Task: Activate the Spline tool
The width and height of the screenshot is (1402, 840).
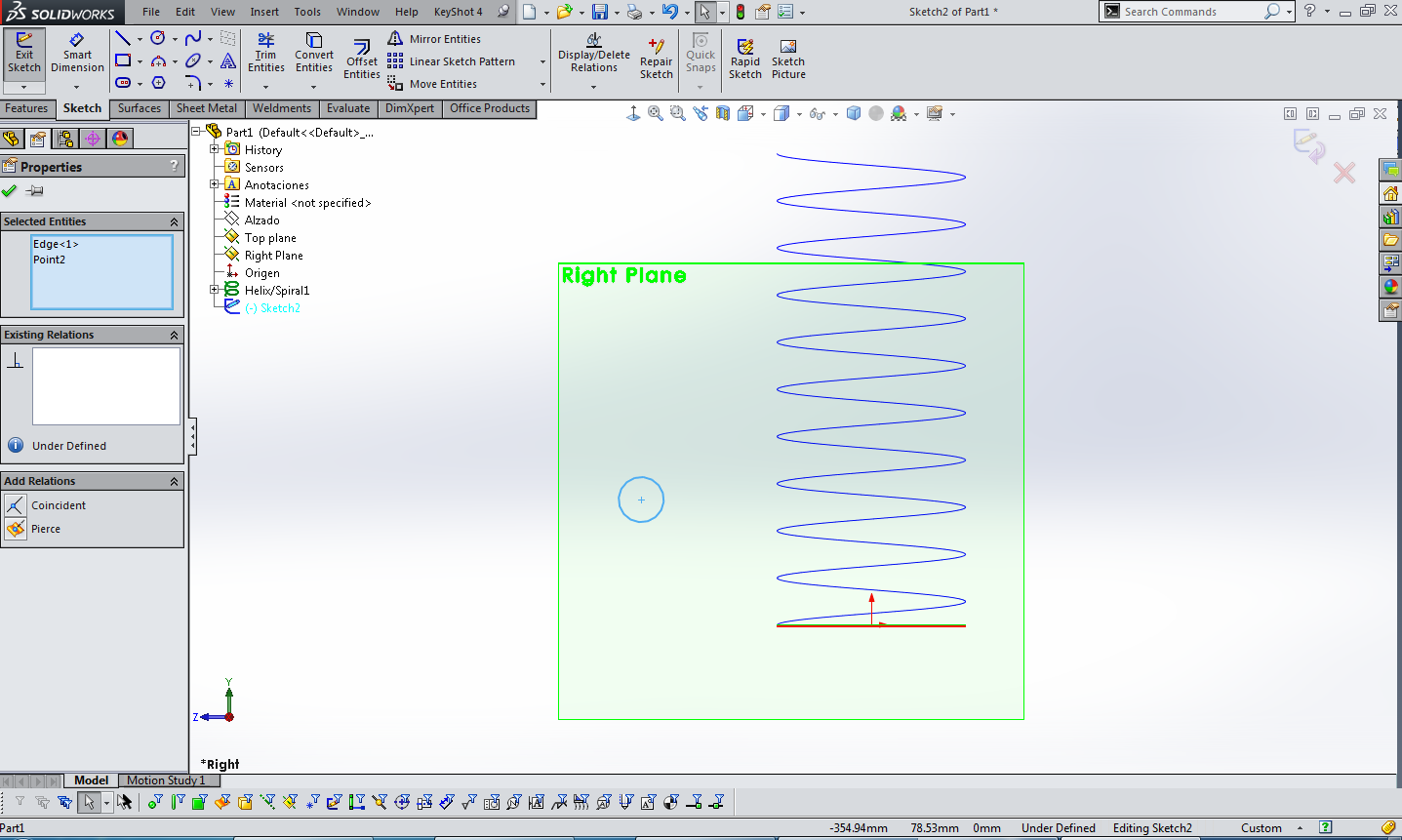Action: pos(191,37)
